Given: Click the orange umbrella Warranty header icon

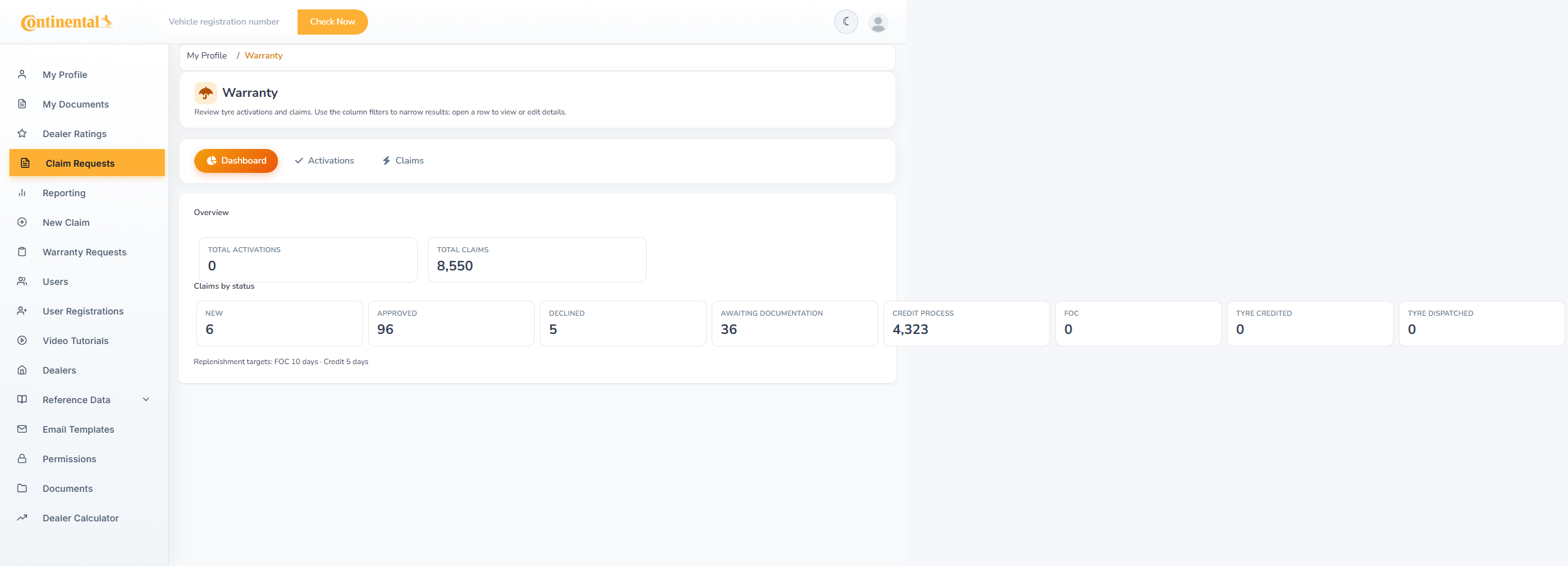Looking at the screenshot, I should 206,93.
